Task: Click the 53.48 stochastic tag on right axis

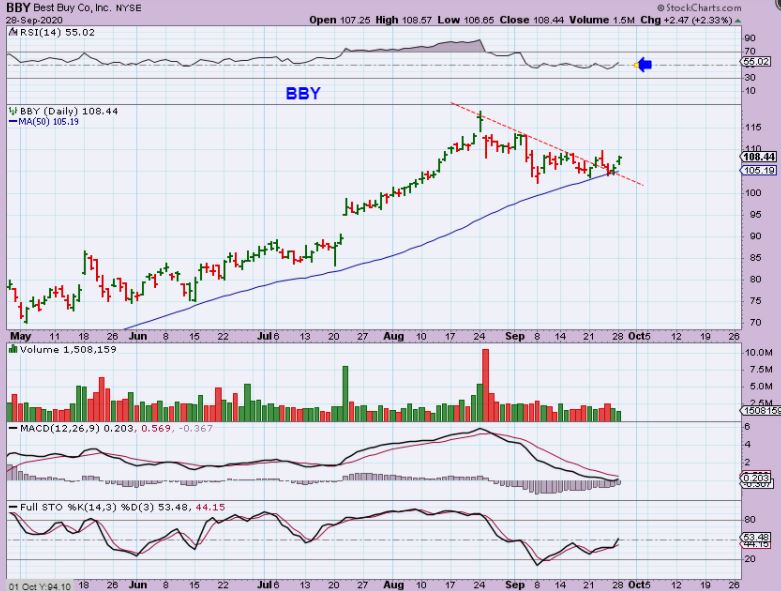Action: pyautogui.click(x=755, y=538)
